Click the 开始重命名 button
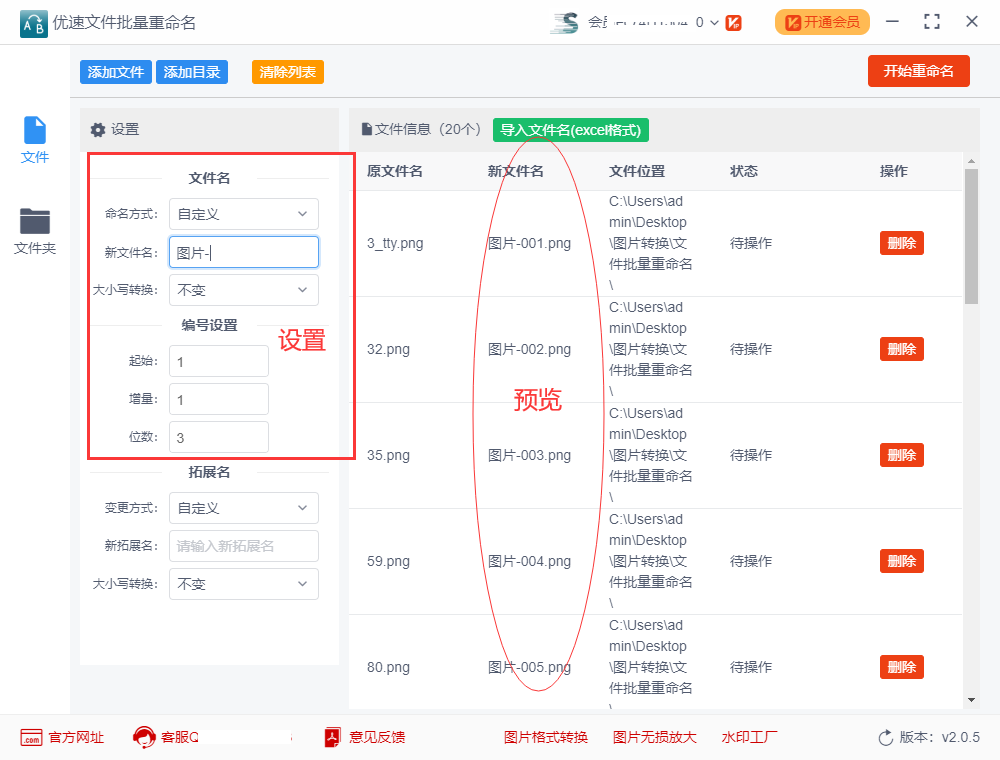 pyautogui.click(x=918, y=71)
